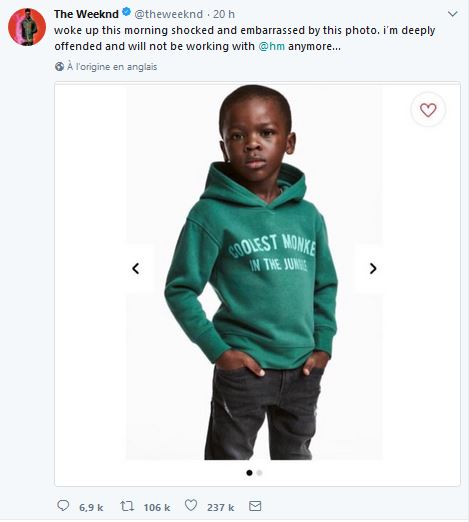Like the tweet with heart icon

point(191,505)
